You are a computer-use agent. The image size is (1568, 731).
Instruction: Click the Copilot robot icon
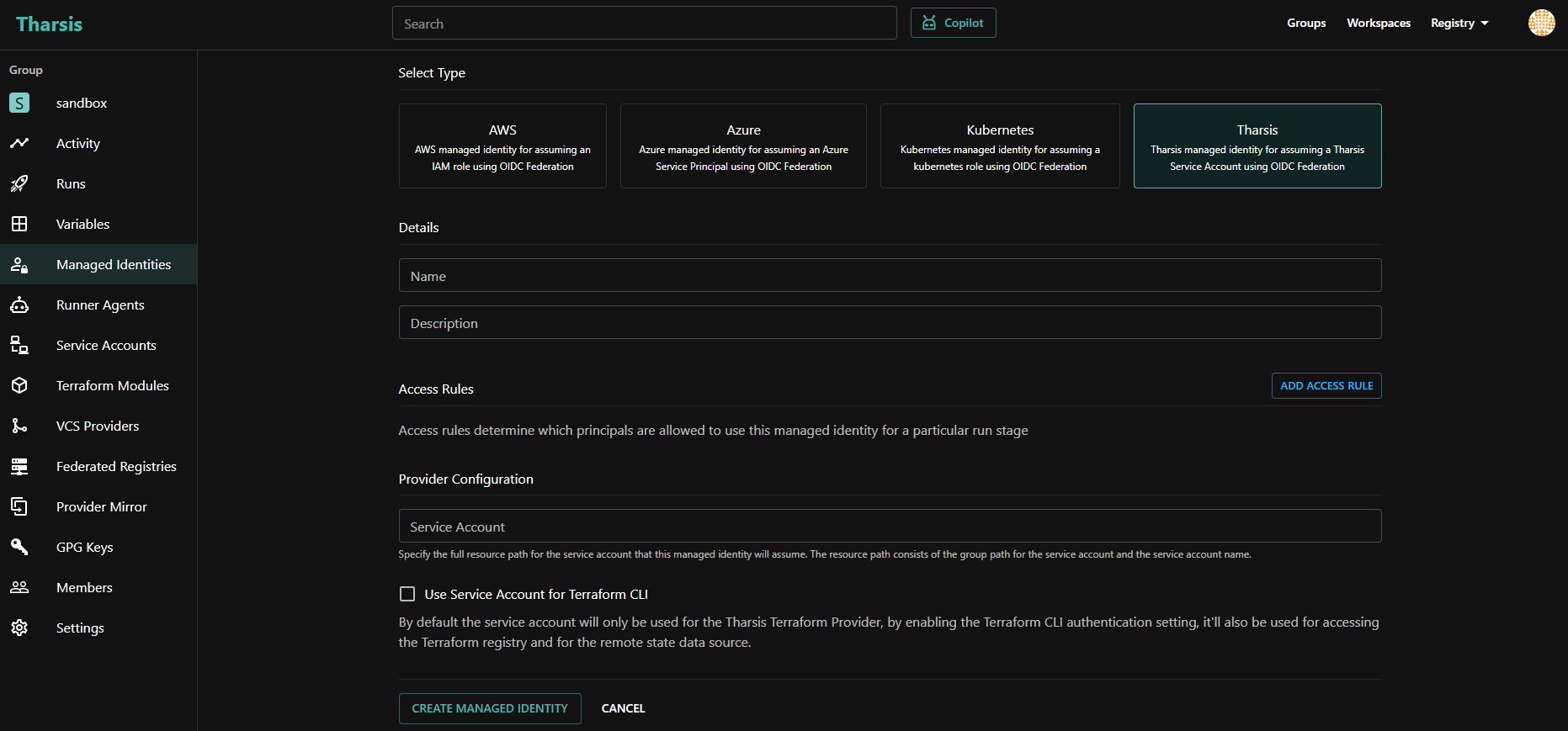[x=929, y=23]
